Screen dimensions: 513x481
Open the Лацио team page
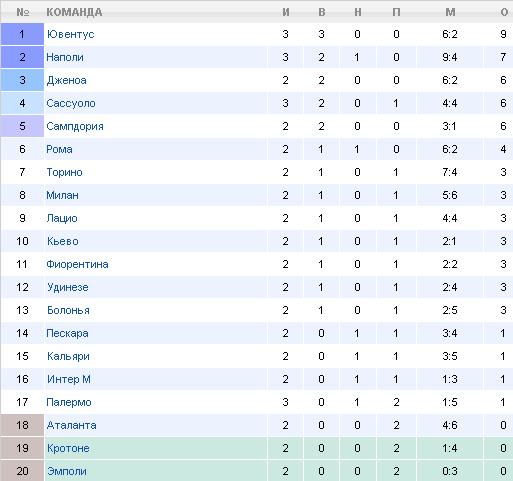tap(62, 218)
